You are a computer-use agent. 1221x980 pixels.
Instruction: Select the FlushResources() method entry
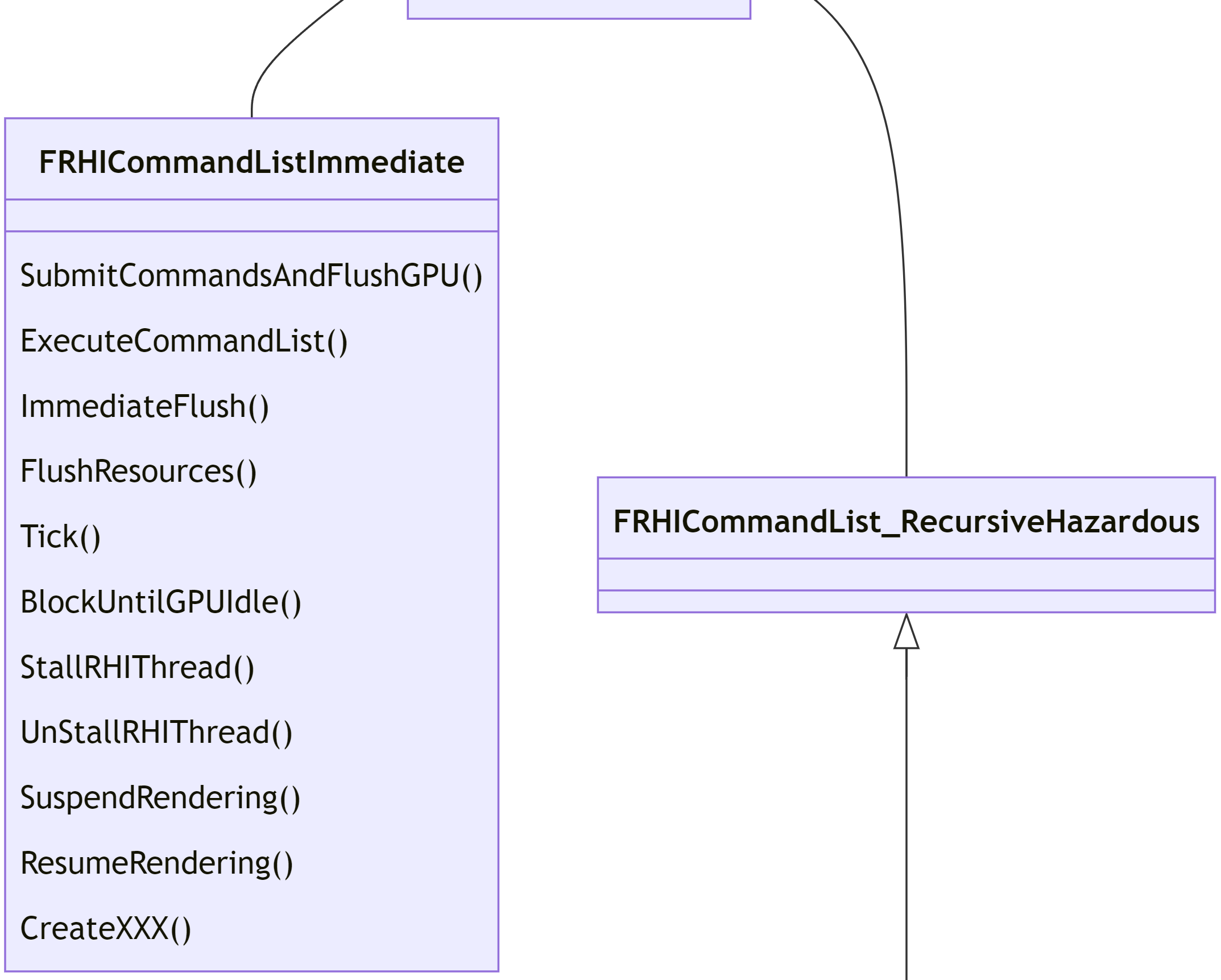coord(138,472)
